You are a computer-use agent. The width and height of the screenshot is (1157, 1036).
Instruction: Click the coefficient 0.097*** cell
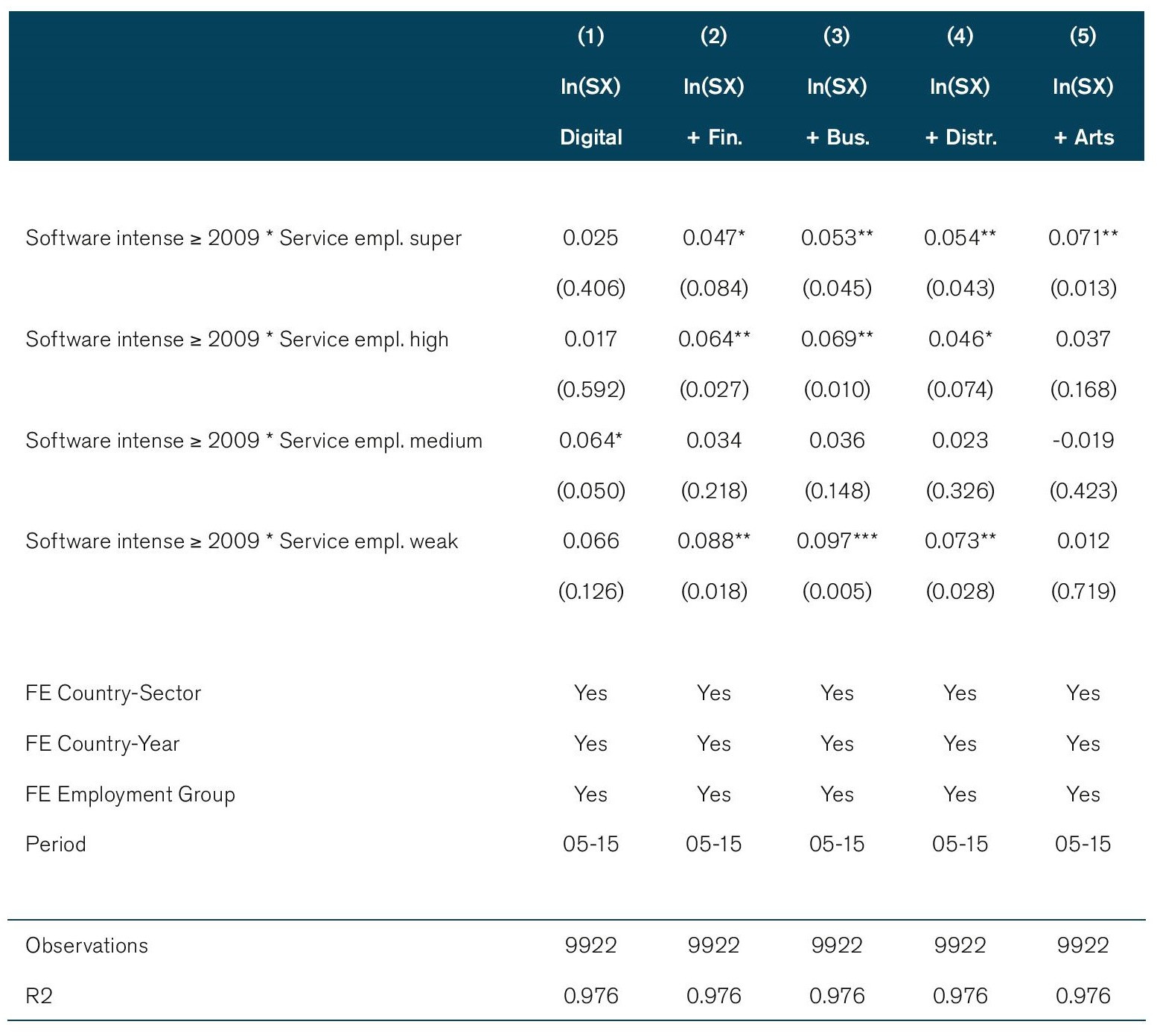pyautogui.click(x=837, y=541)
